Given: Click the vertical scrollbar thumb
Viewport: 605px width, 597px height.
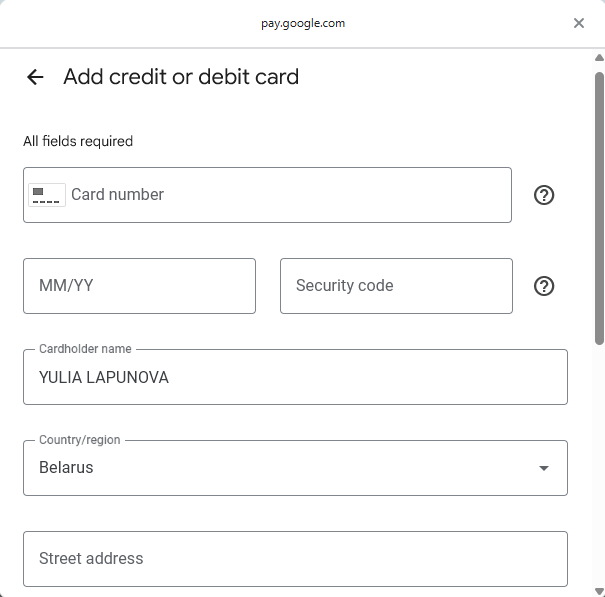Looking at the screenshot, I should 599,208.
